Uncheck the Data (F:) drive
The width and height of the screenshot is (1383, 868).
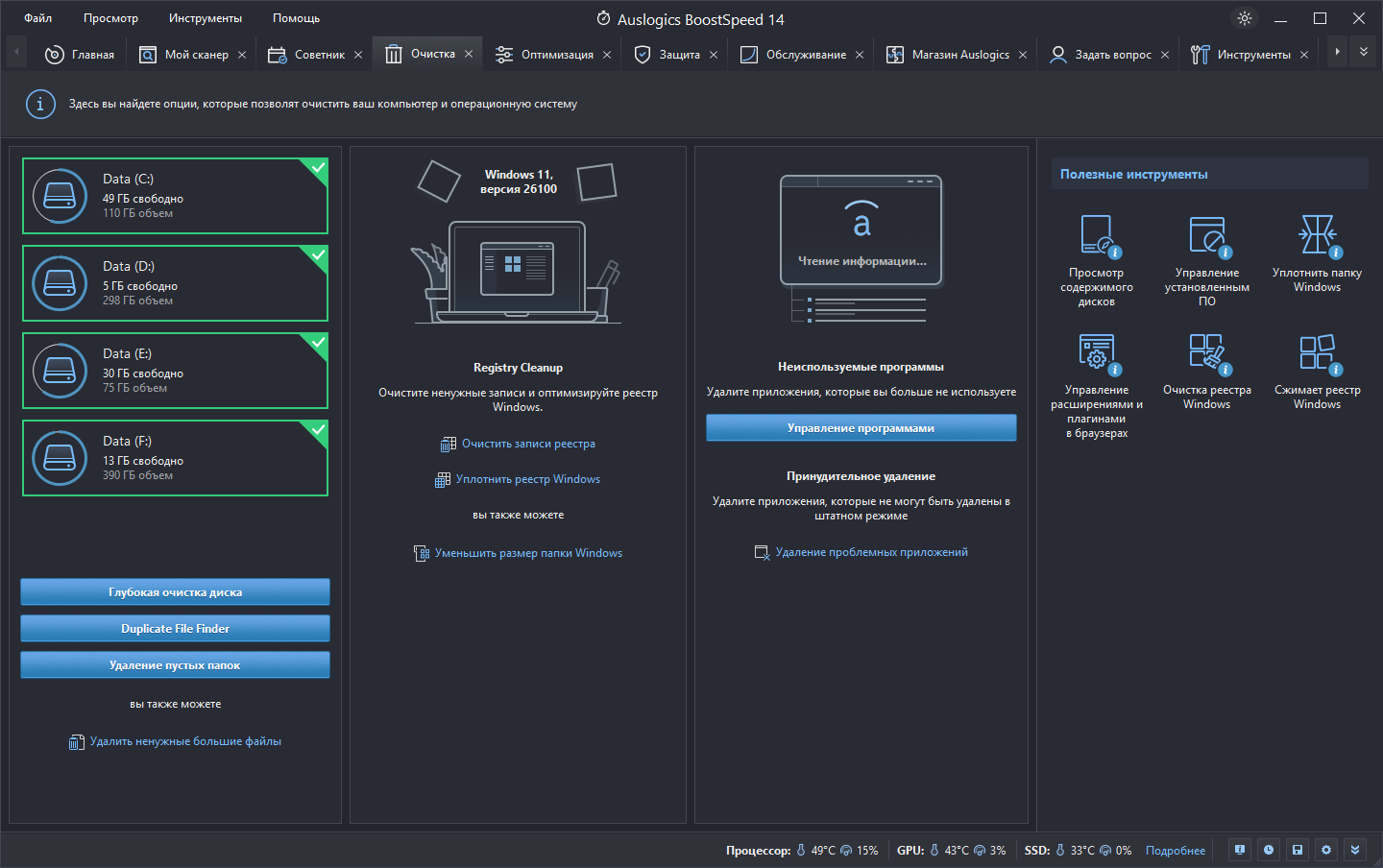175,458
